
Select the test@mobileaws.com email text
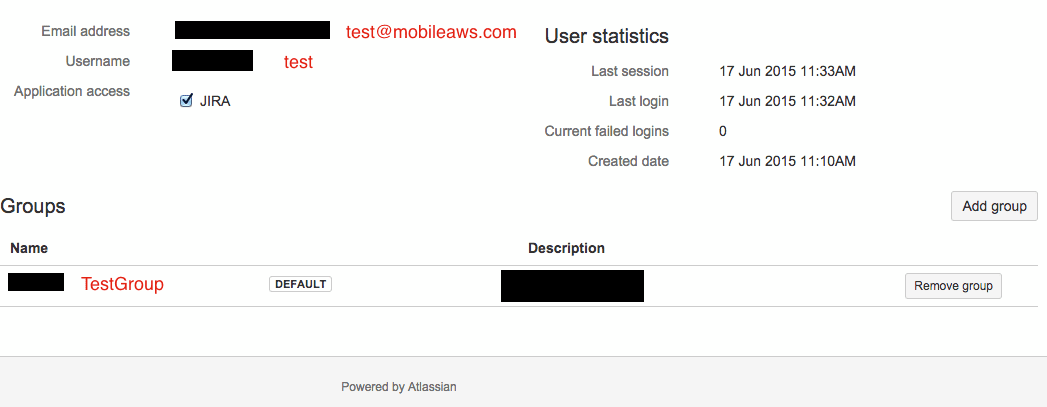pyautogui.click(x=431, y=32)
